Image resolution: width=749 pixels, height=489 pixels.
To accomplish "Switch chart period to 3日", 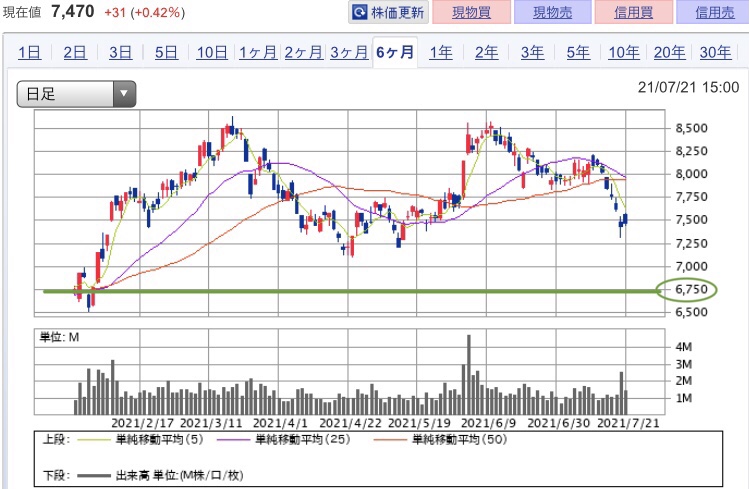I will point(120,52).
